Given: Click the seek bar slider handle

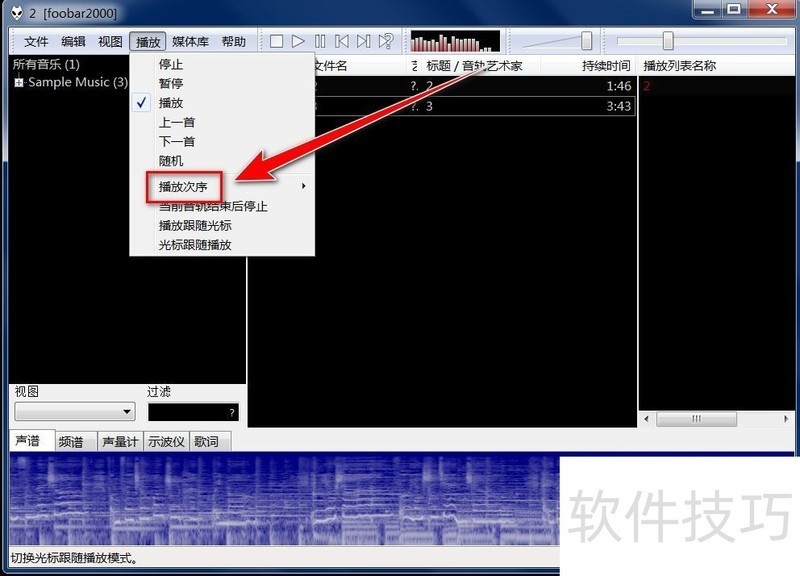Looking at the screenshot, I should (668, 41).
